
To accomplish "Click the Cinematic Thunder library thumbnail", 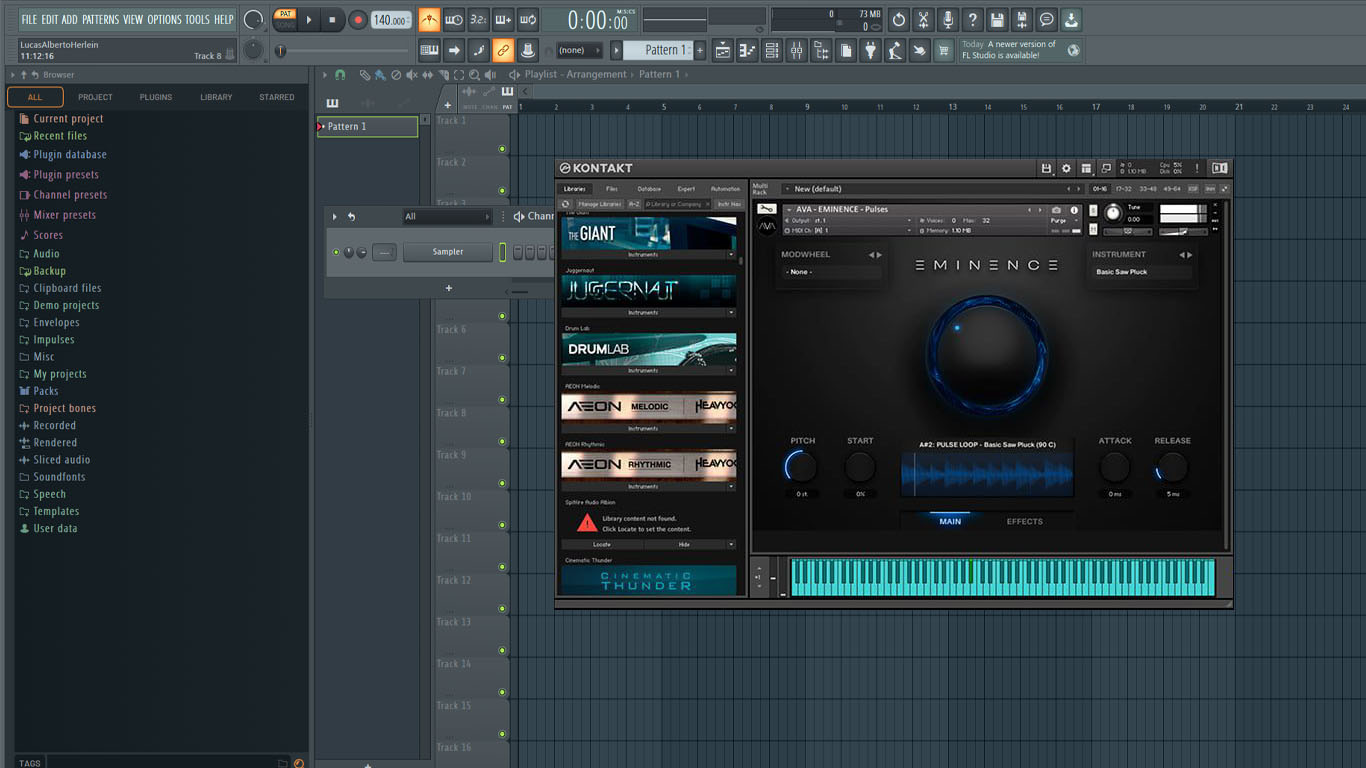I will pyautogui.click(x=649, y=580).
